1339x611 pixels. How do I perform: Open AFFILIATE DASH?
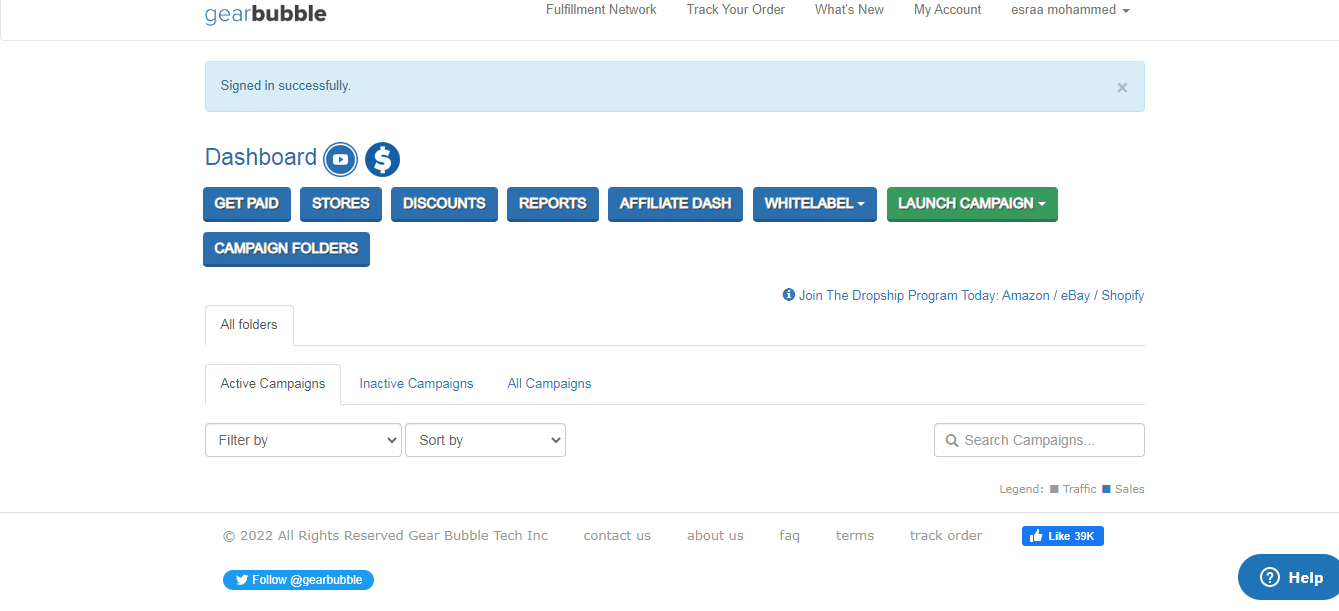(x=675, y=203)
